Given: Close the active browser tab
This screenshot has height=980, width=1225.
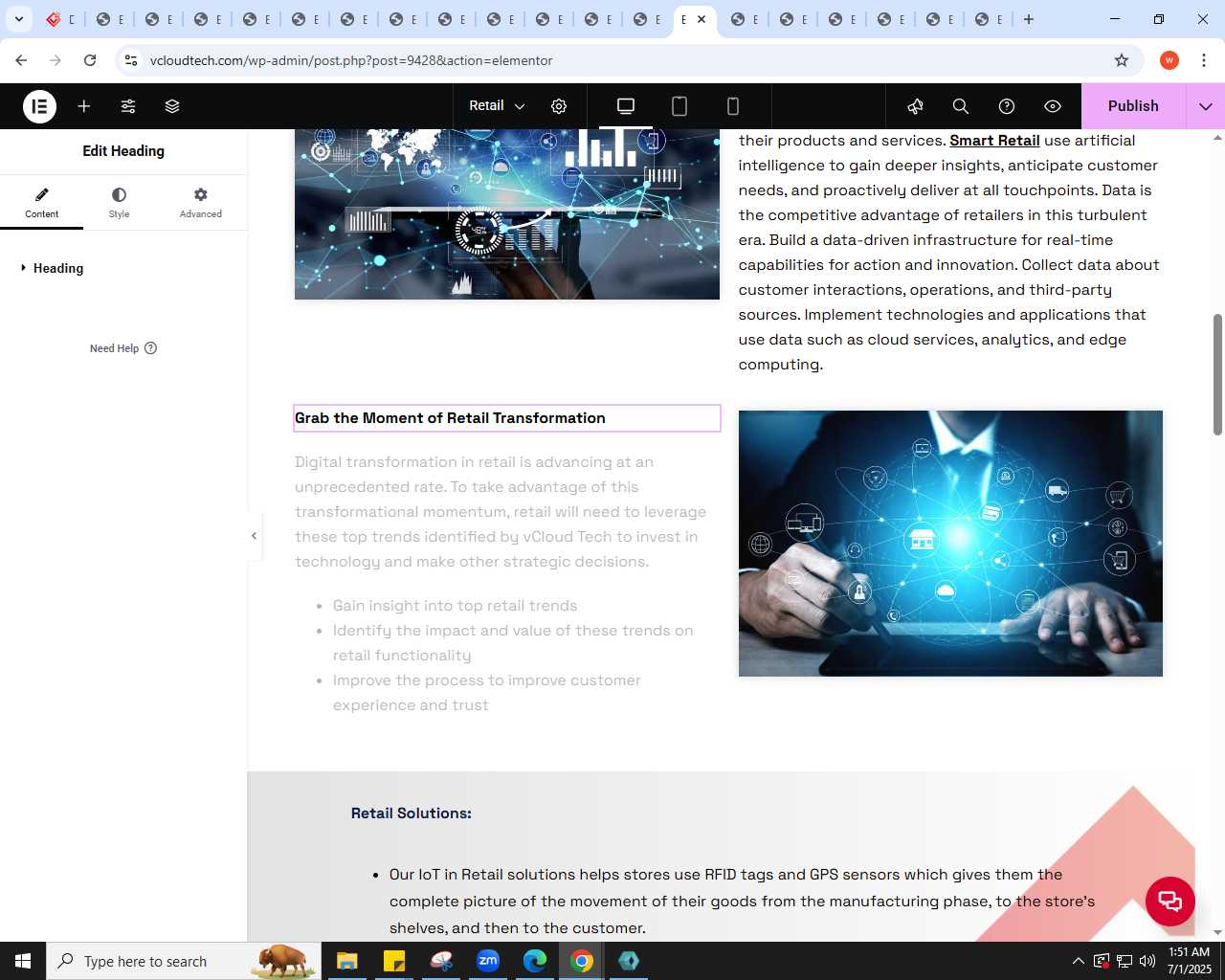Looking at the screenshot, I should coord(702,19).
